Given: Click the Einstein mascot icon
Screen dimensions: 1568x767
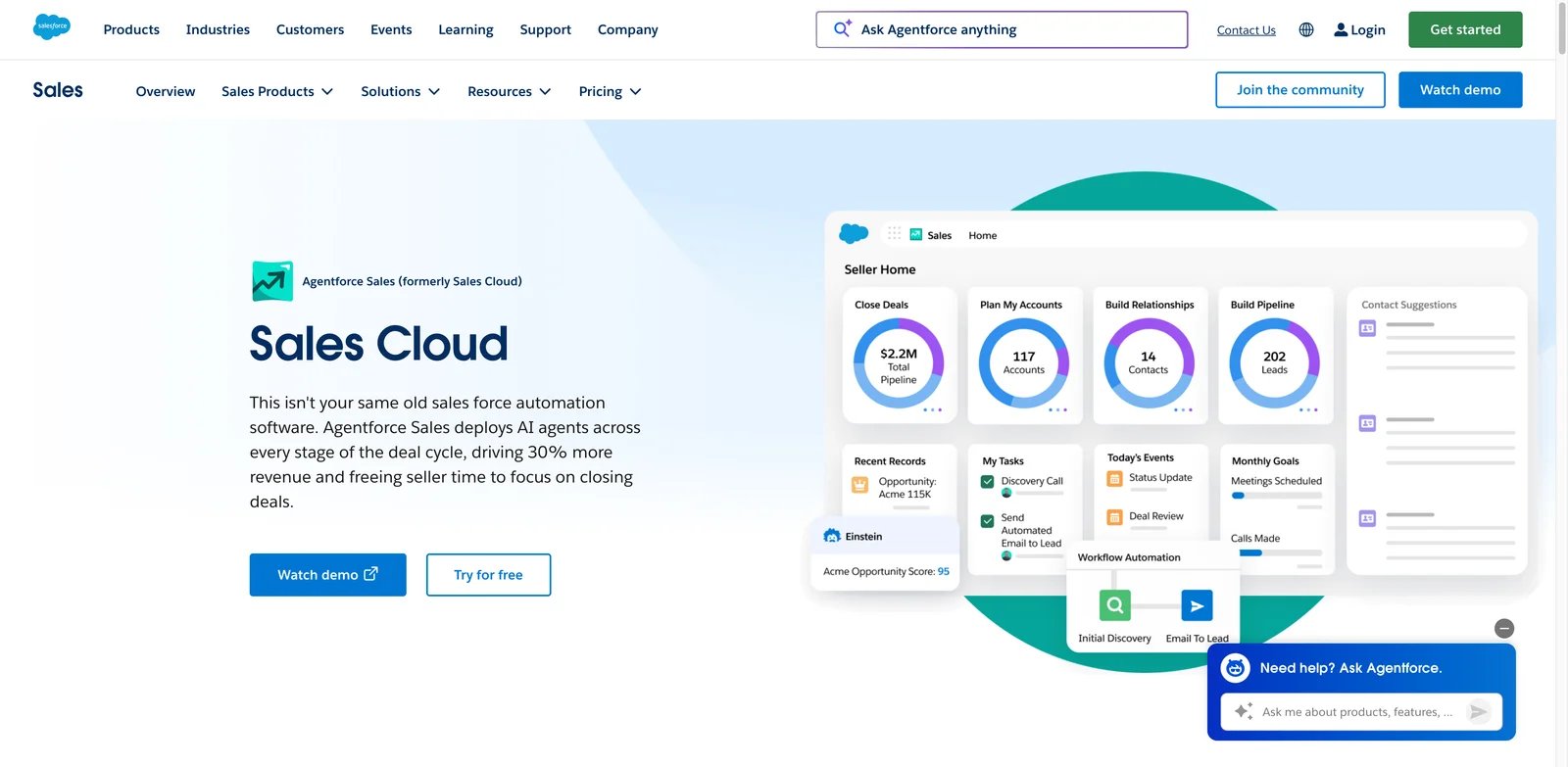Looking at the screenshot, I should pyautogui.click(x=832, y=536).
